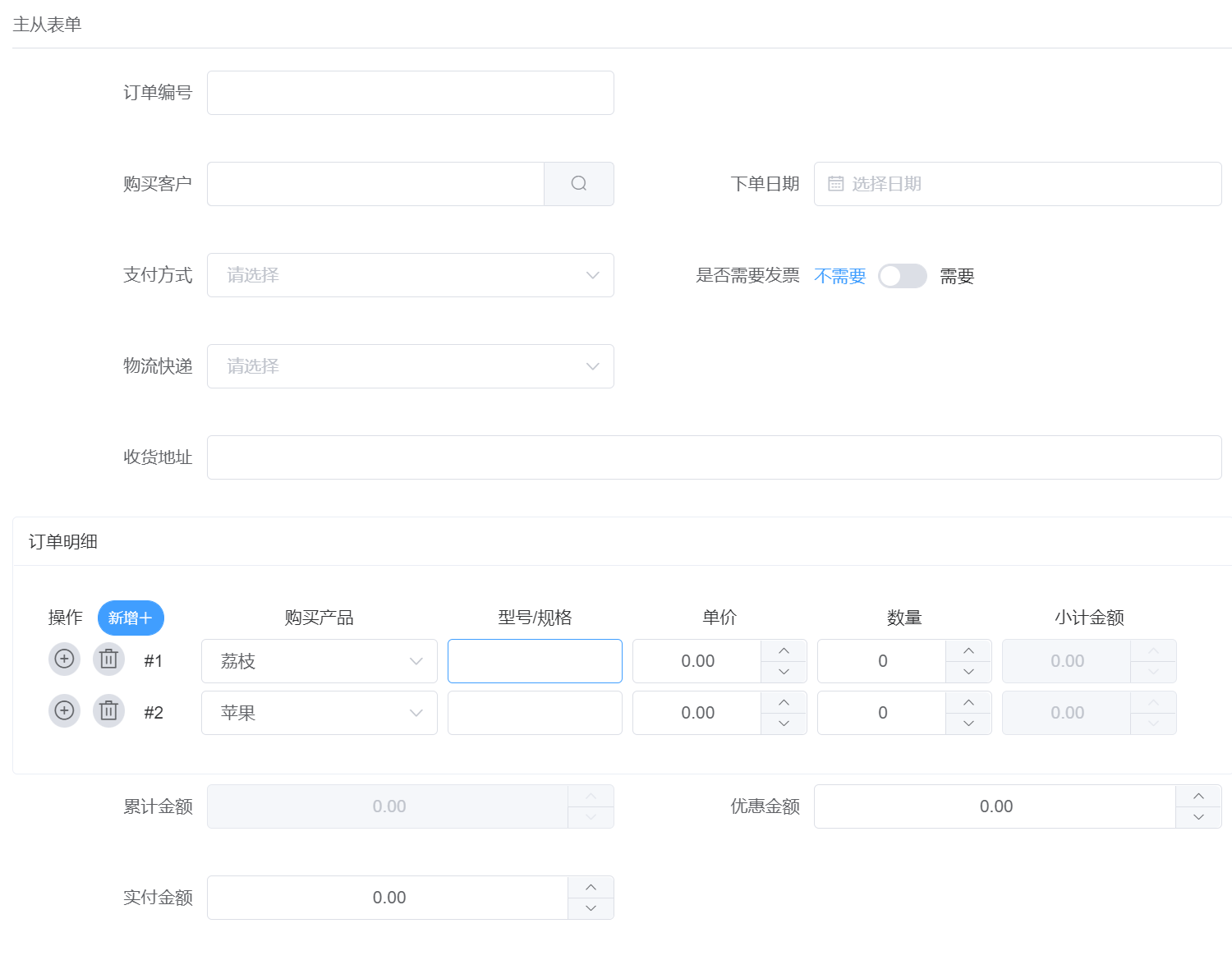This screenshot has height=974, width=1232.
Task: Click the 购买产品 column header
Action: click(x=319, y=618)
